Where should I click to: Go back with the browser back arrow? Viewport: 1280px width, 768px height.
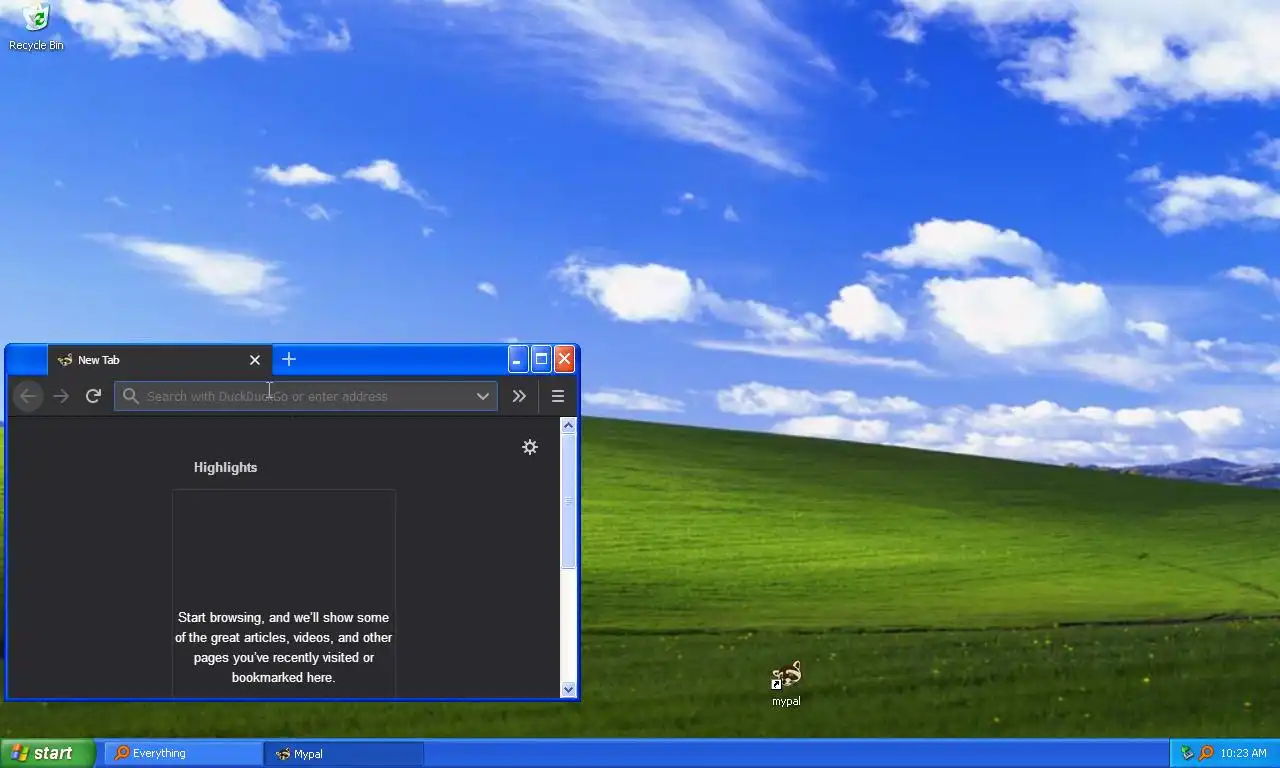[x=28, y=396]
